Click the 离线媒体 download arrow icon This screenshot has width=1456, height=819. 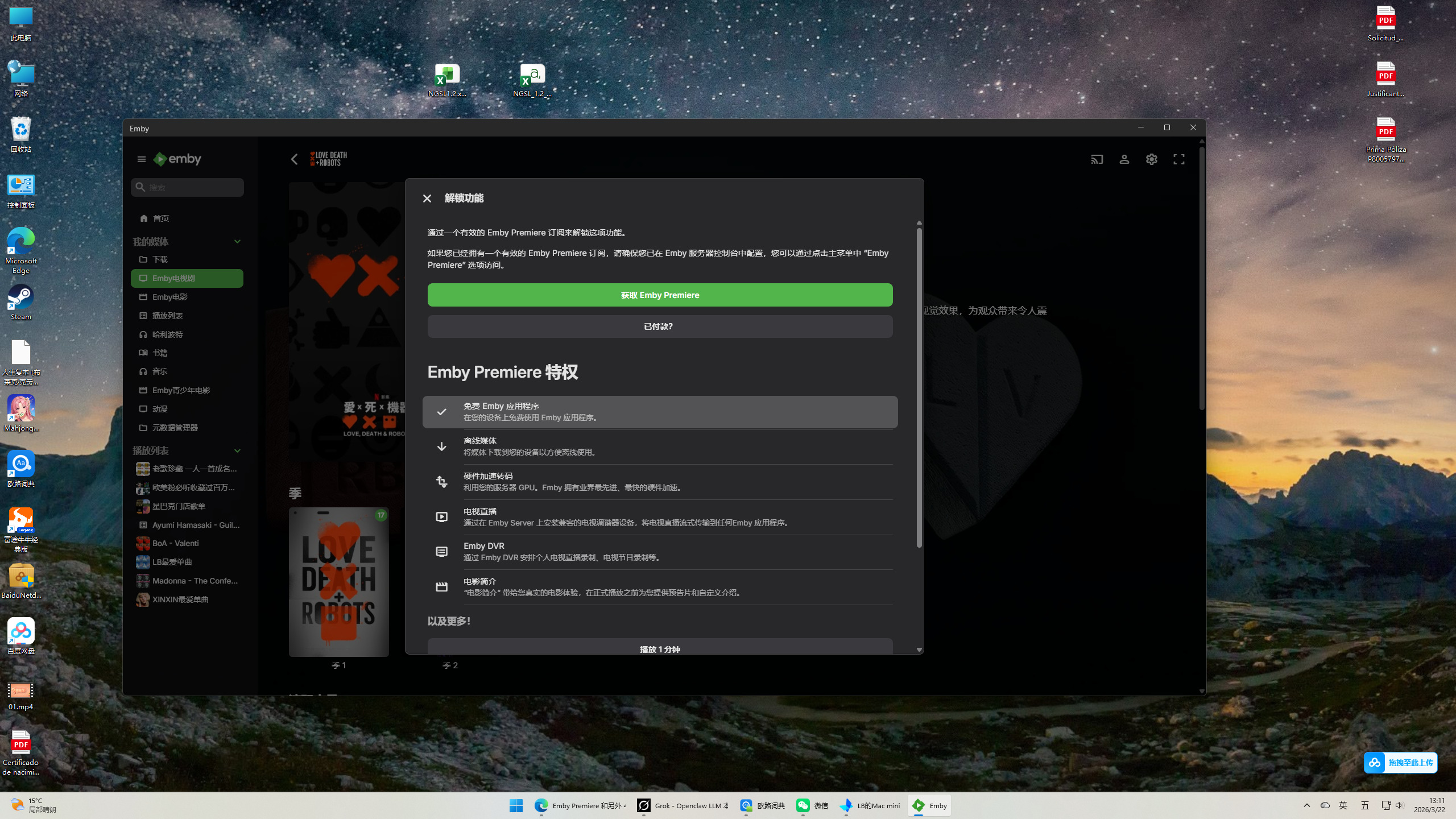point(441,446)
